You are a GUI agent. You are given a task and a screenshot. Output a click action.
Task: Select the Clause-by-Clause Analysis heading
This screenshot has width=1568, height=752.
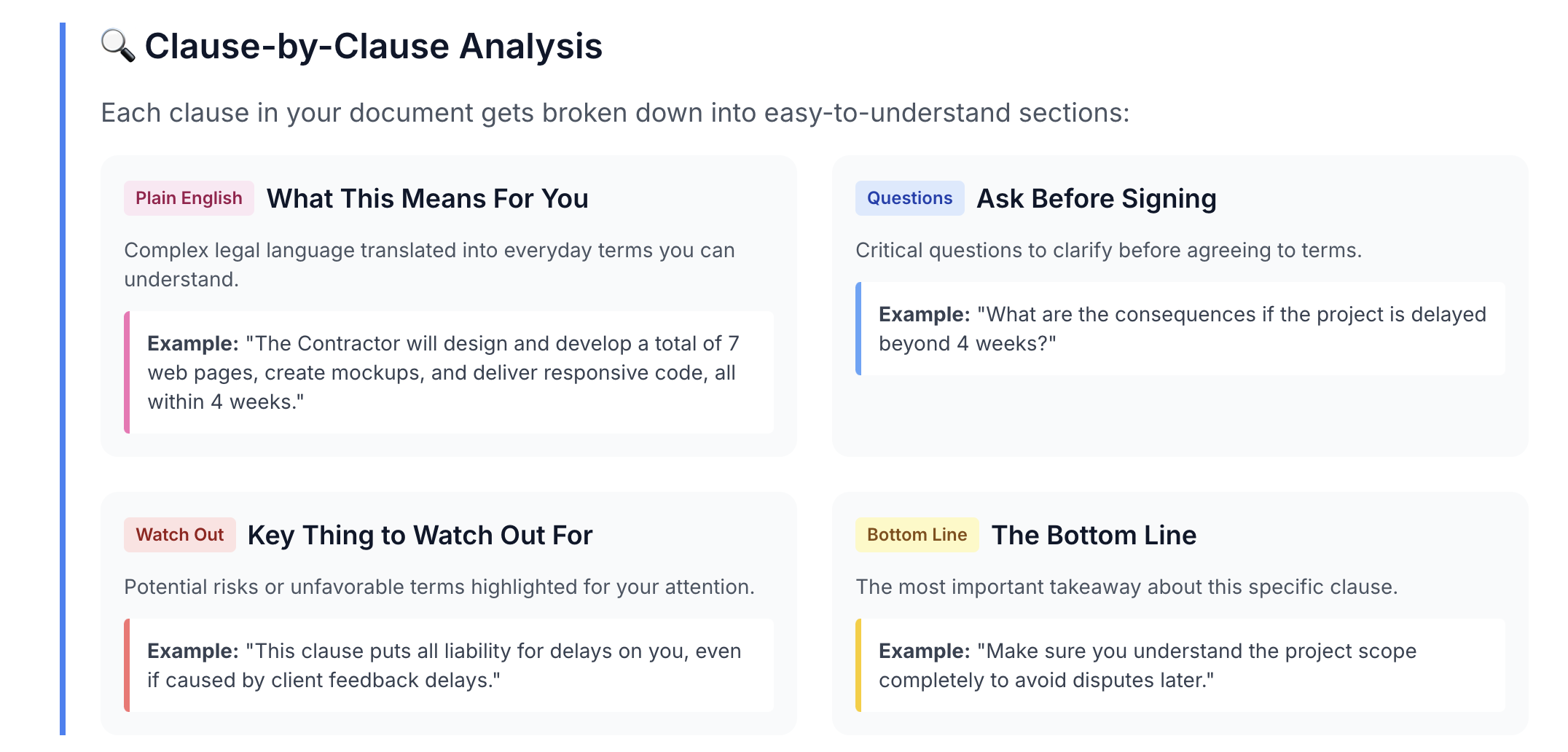tap(374, 47)
